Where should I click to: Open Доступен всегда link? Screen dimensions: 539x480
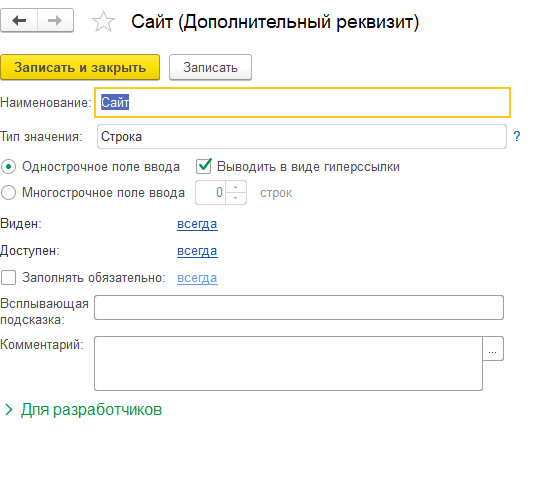[197, 251]
